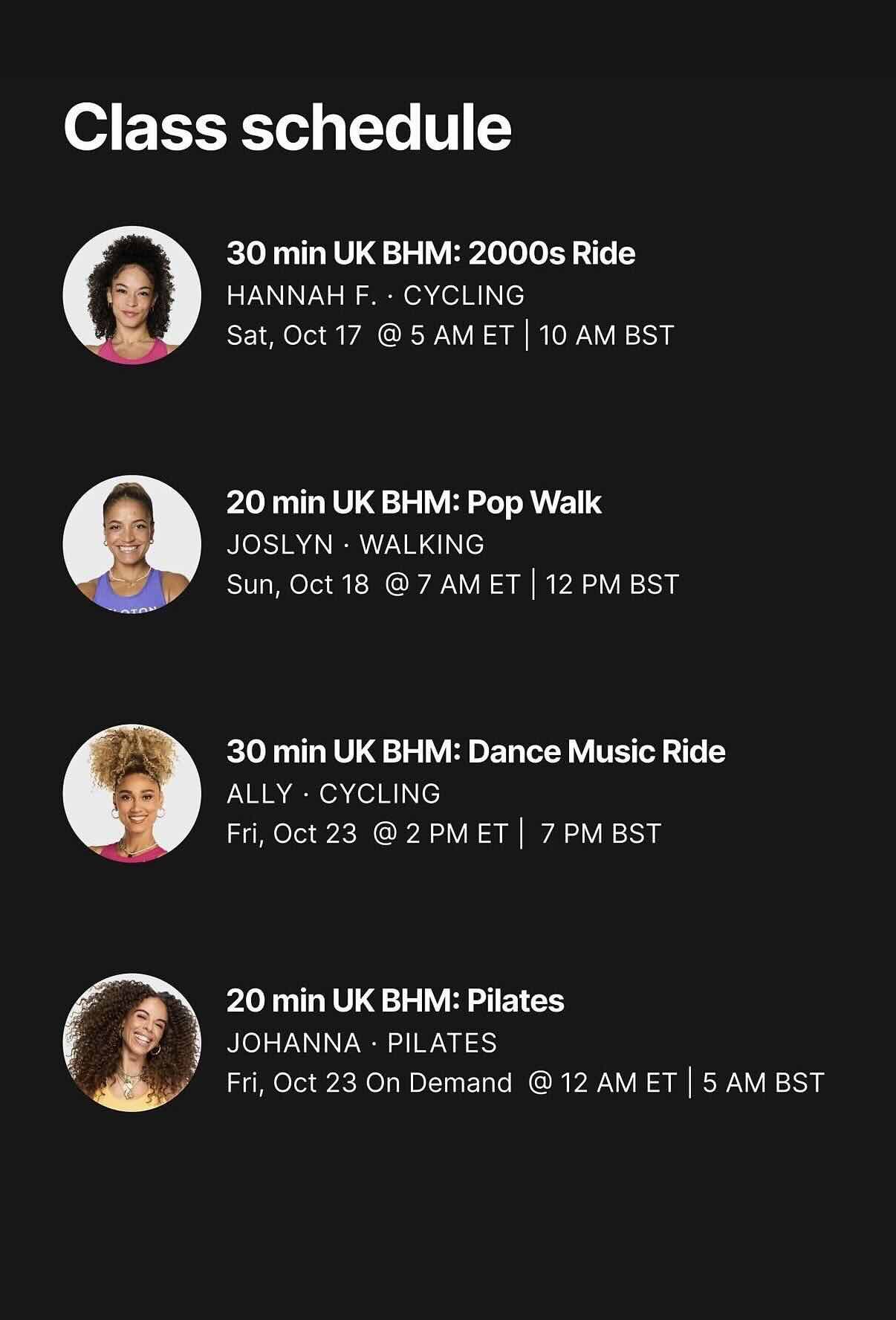Click JOHANNA · PILATES label
This screenshot has width=896, height=1320.
coord(362,1042)
